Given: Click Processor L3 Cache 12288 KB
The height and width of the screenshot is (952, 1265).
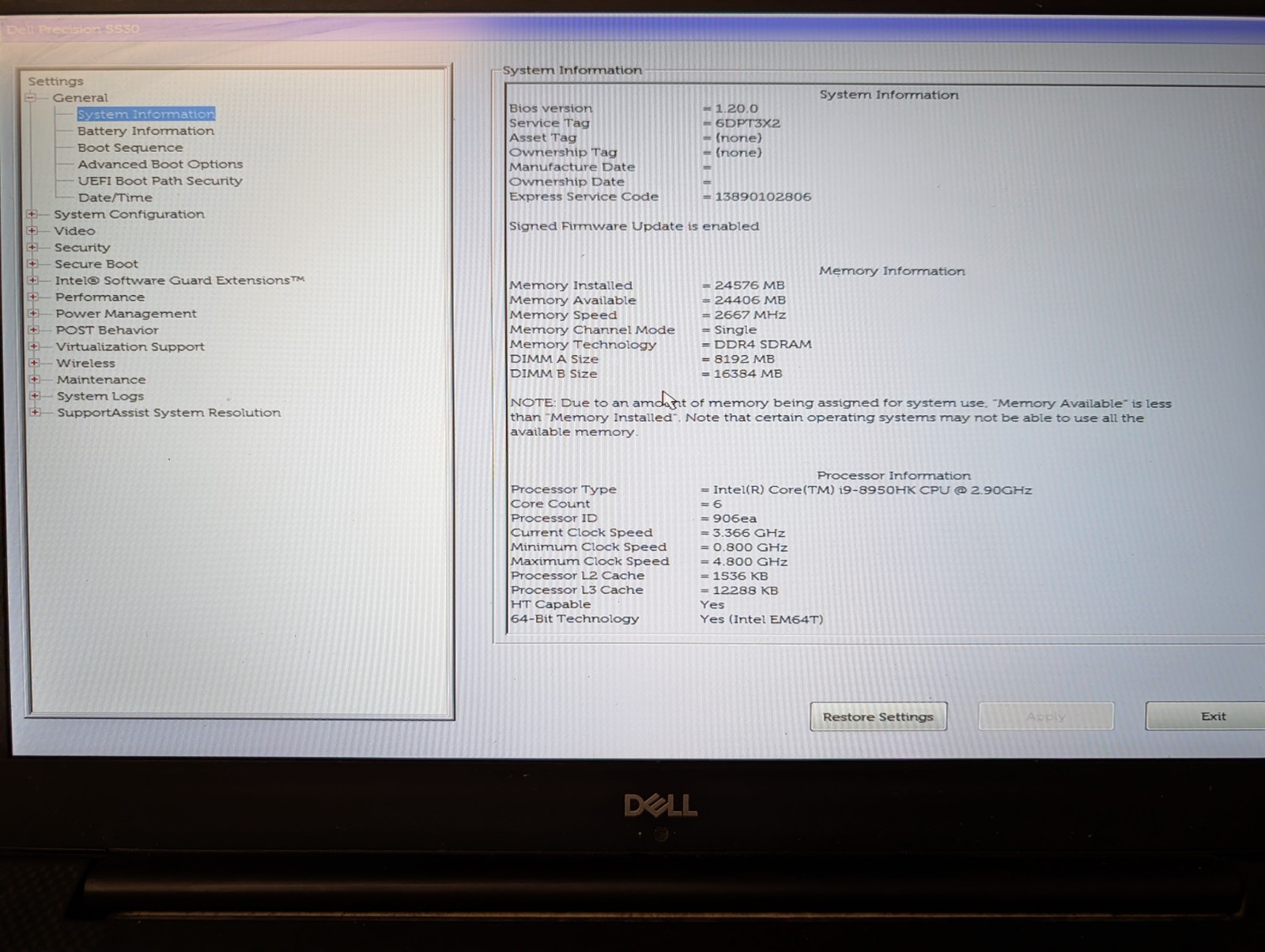Looking at the screenshot, I should [745, 591].
